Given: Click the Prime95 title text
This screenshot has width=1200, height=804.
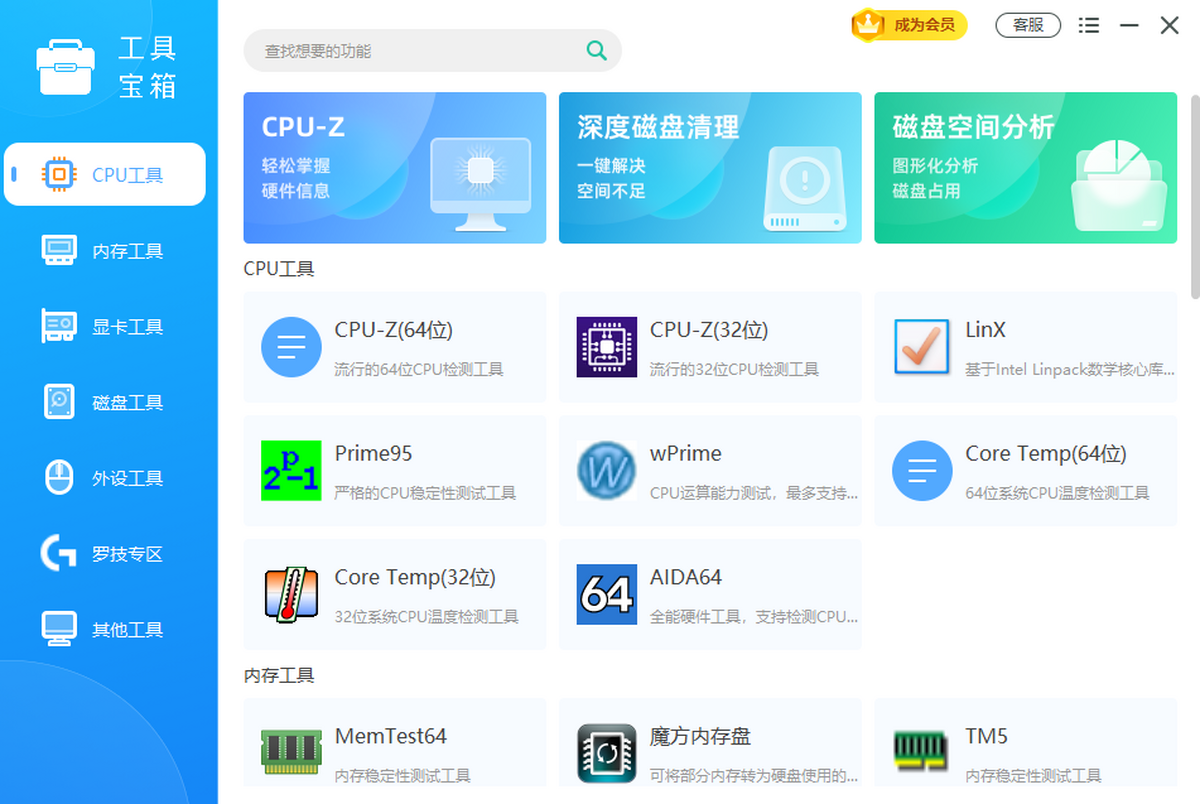Looking at the screenshot, I should pyautogui.click(x=373, y=453).
